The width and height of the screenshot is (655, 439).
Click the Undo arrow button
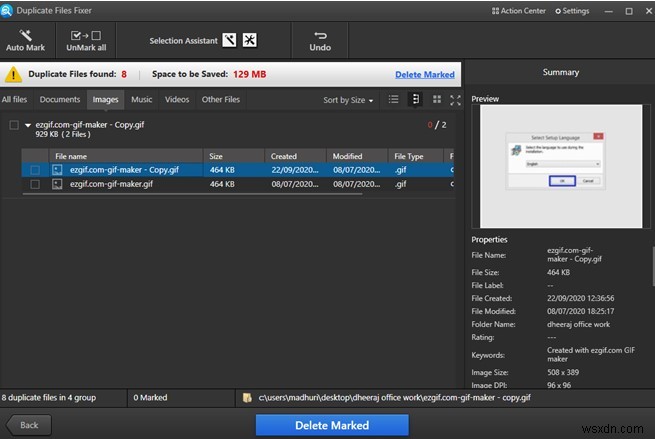click(320, 41)
